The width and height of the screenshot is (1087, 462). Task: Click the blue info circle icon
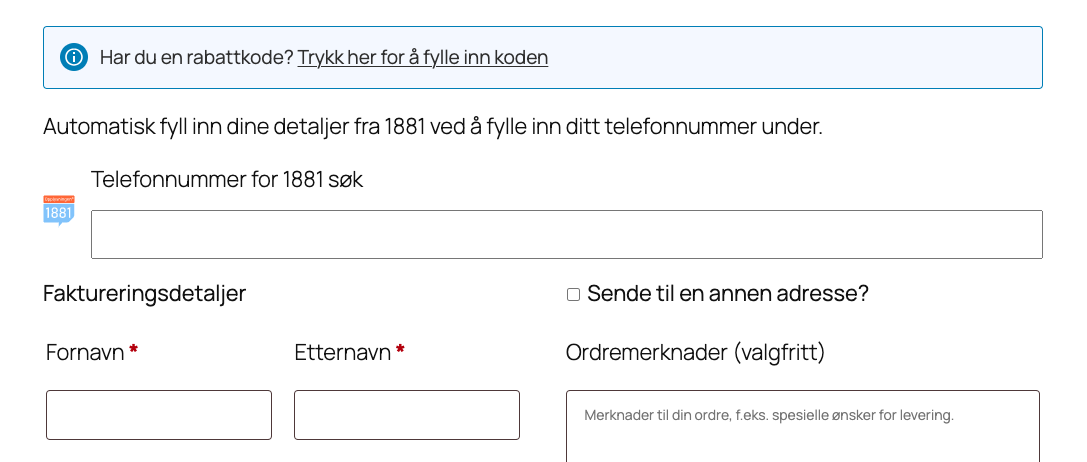pyautogui.click(x=73, y=57)
